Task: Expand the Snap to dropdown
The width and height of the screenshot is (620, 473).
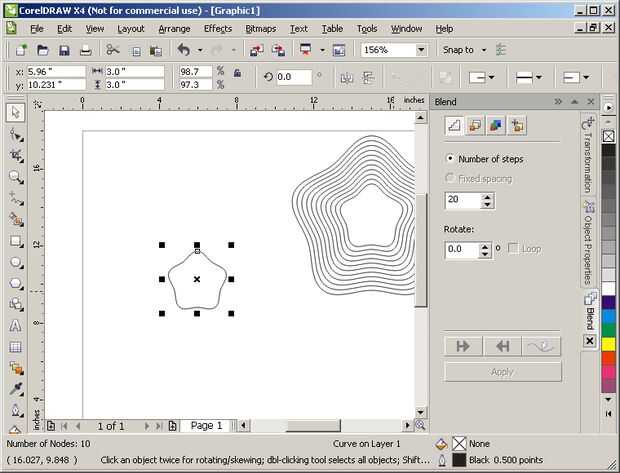Action: (484, 50)
